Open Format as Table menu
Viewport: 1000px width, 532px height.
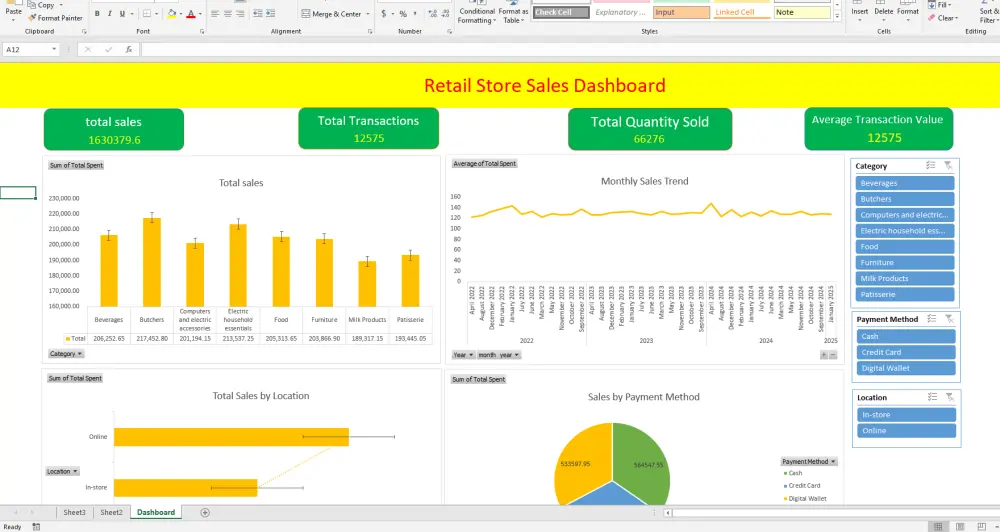pos(513,12)
